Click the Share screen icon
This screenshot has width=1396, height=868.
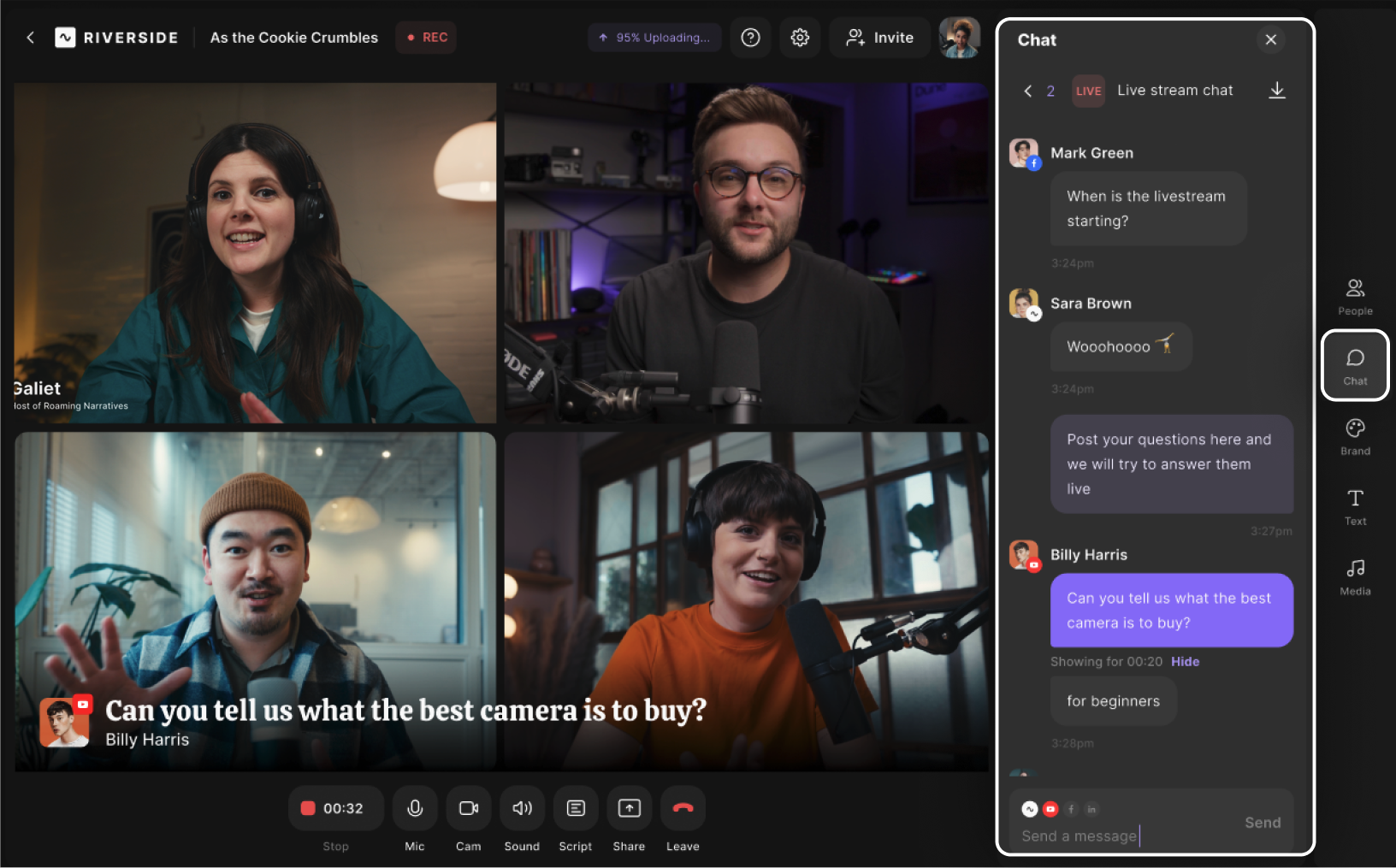629,808
